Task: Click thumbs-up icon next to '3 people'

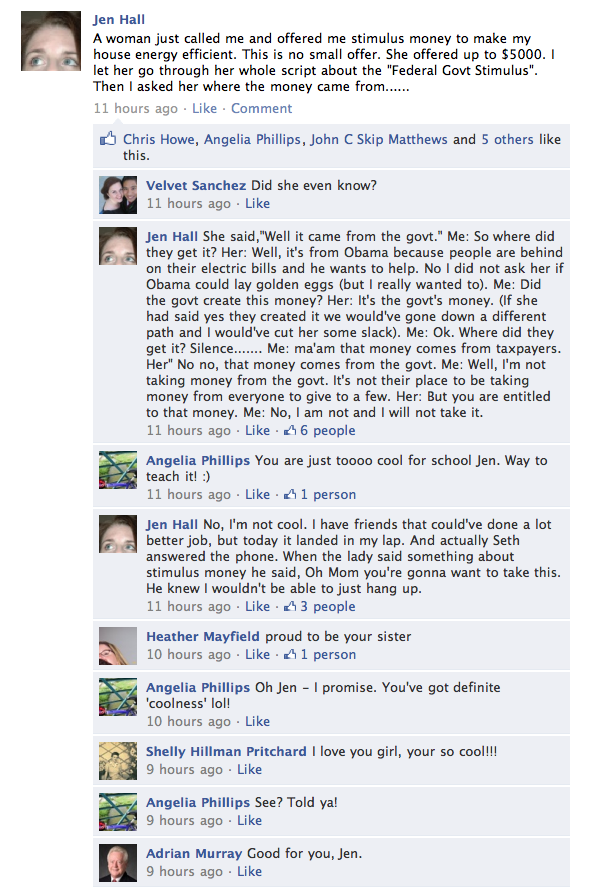Action: 290,607
